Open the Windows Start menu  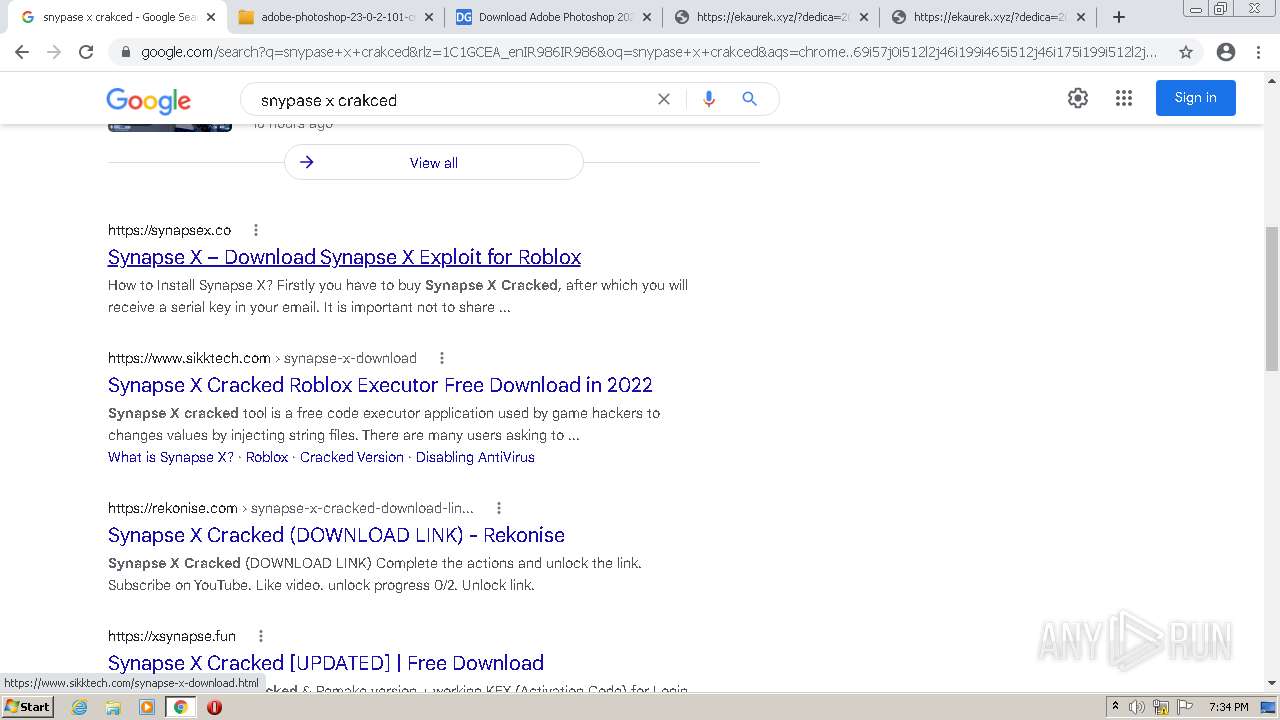28,707
